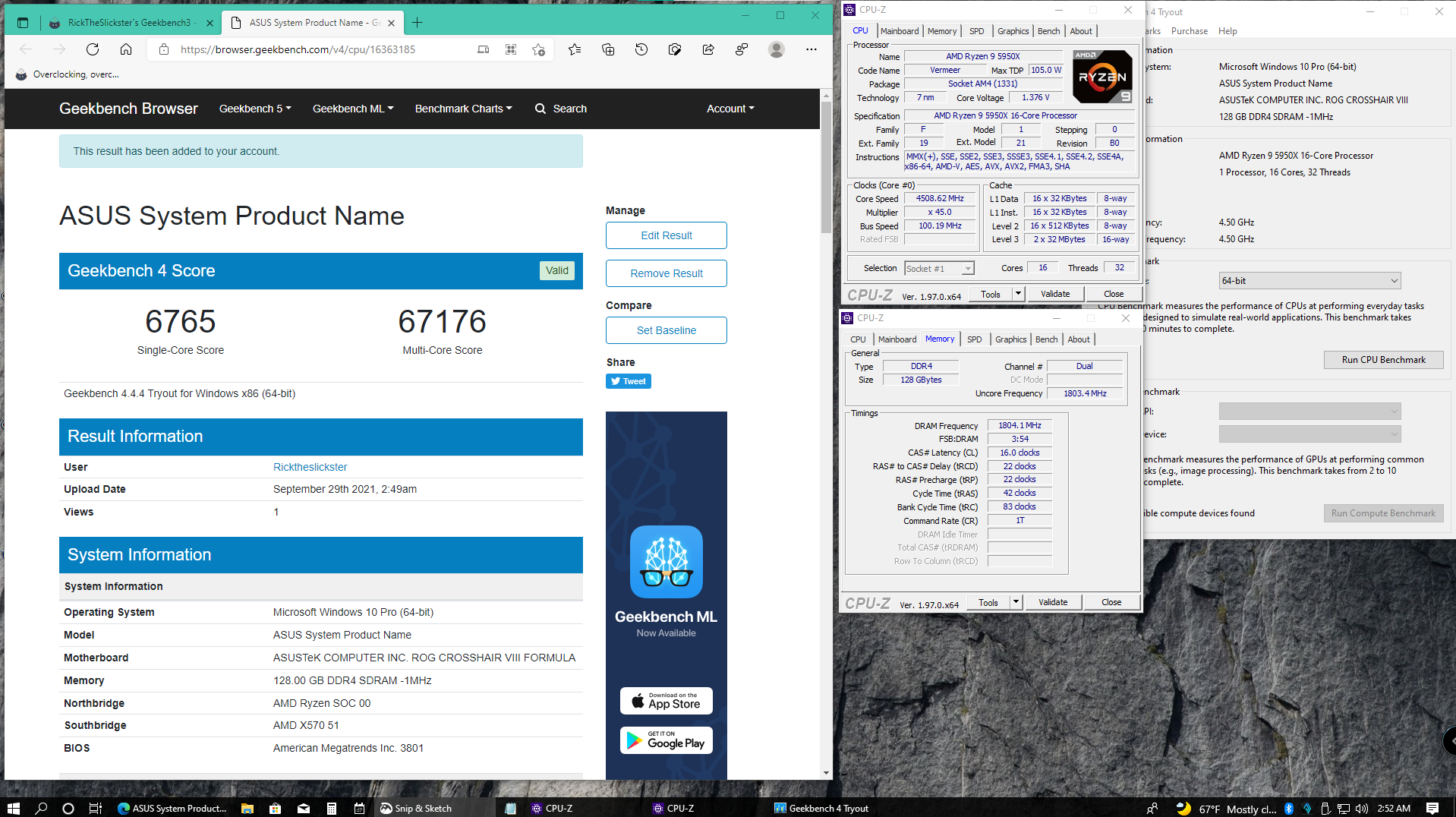Viewport: 1456px width, 817px height.
Task: Click the Tweet share button
Action: [629, 381]
